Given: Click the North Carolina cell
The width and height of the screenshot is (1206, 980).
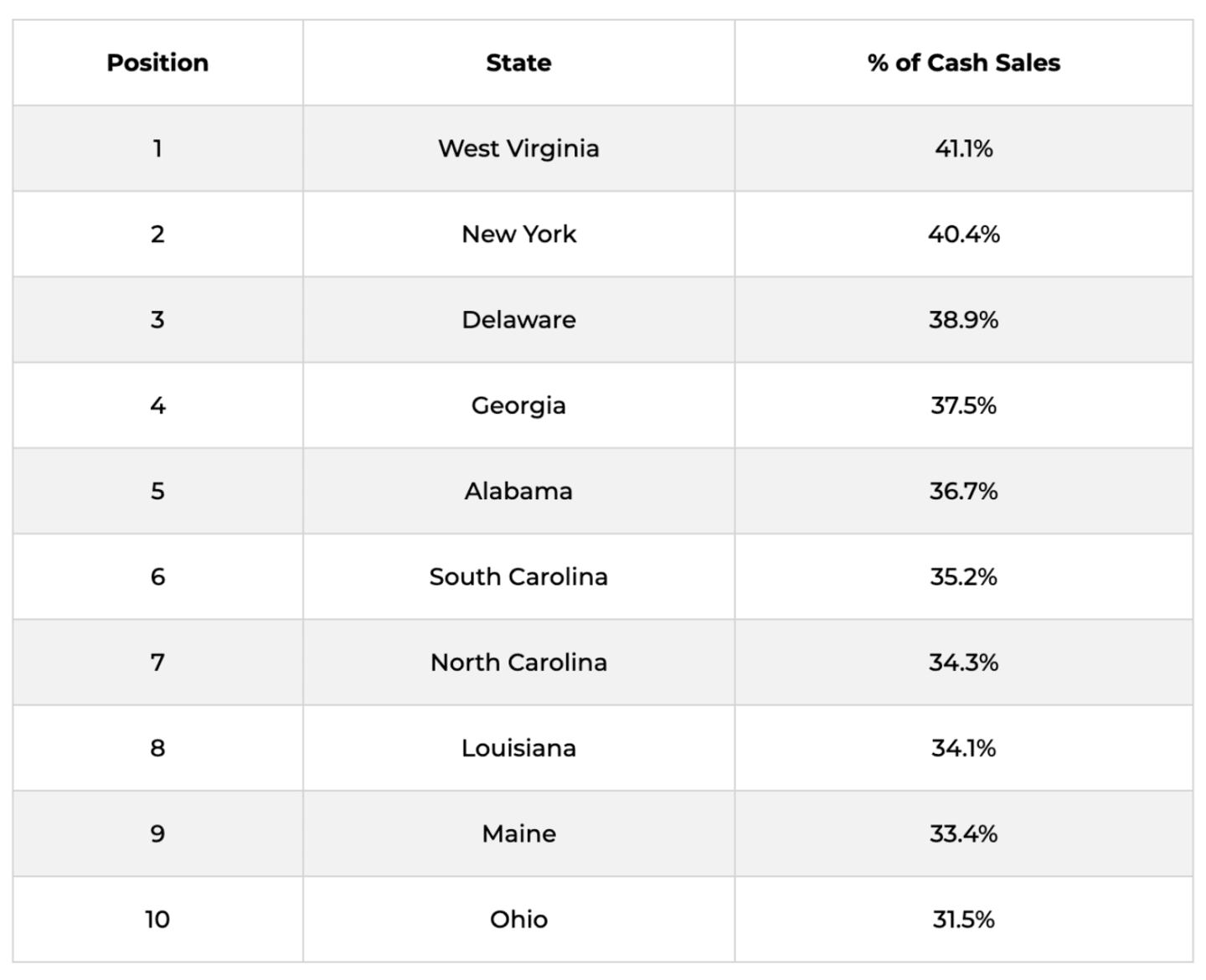Looking at the screenshot, I should point(518,663).
